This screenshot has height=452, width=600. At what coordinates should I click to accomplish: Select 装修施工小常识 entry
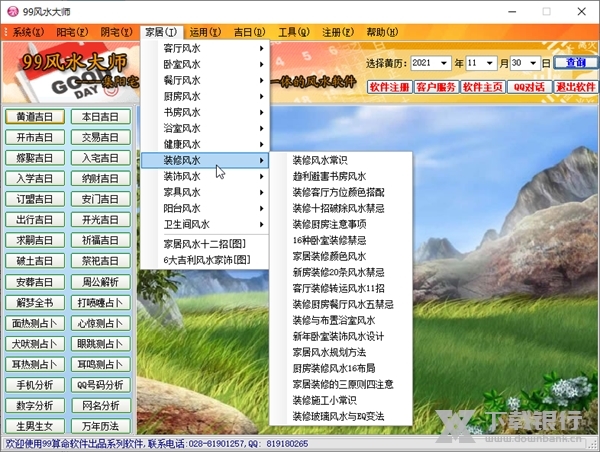(x=341, y=400)
